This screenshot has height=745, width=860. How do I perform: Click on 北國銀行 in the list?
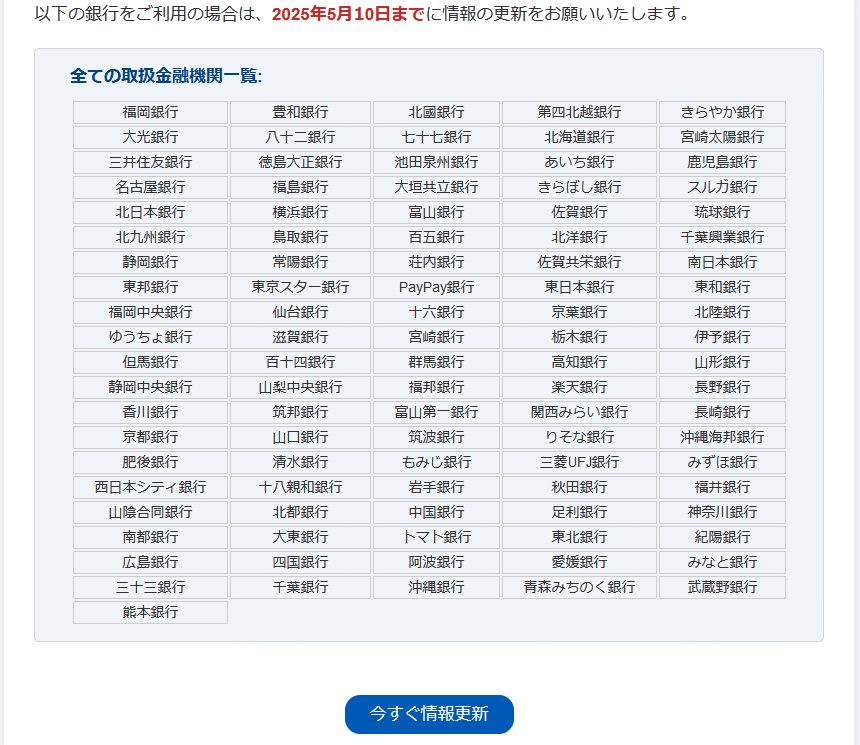click(x=436, y=112)
